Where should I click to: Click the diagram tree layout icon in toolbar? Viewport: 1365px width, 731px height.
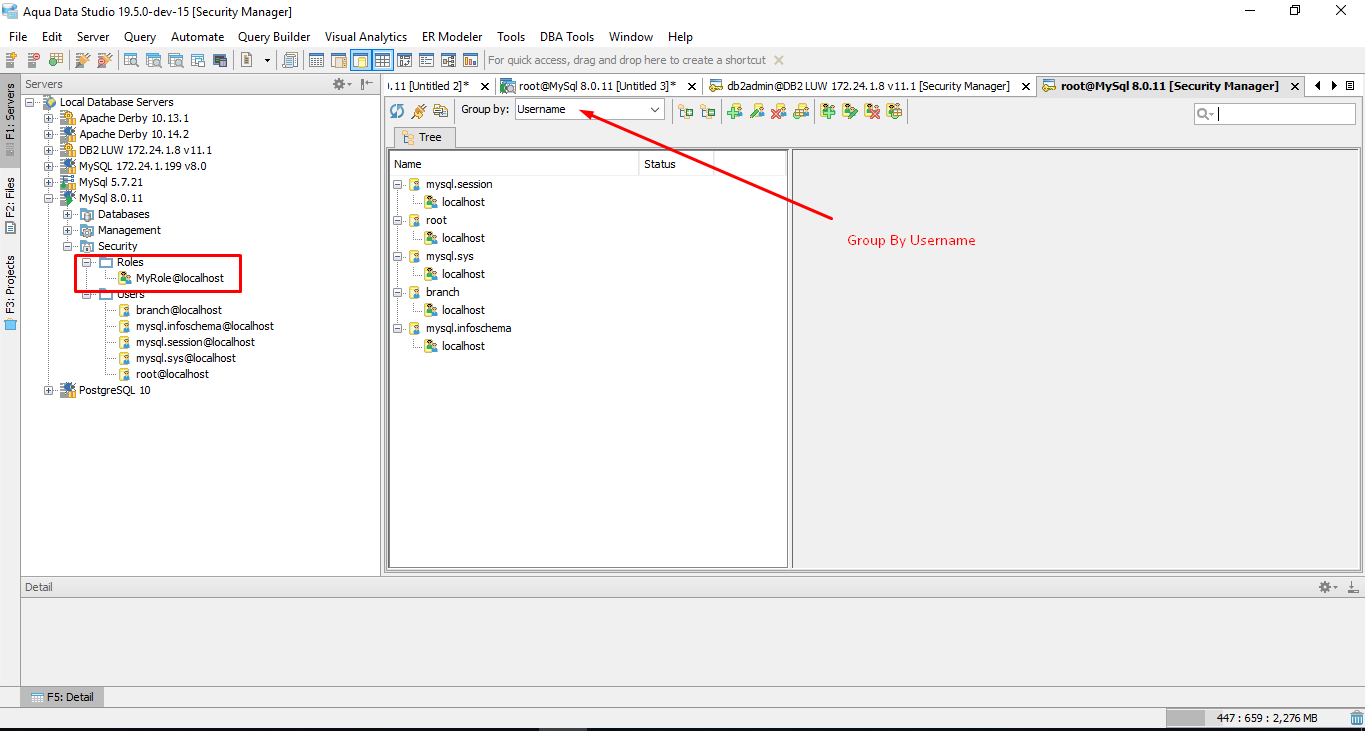(448, 60)
